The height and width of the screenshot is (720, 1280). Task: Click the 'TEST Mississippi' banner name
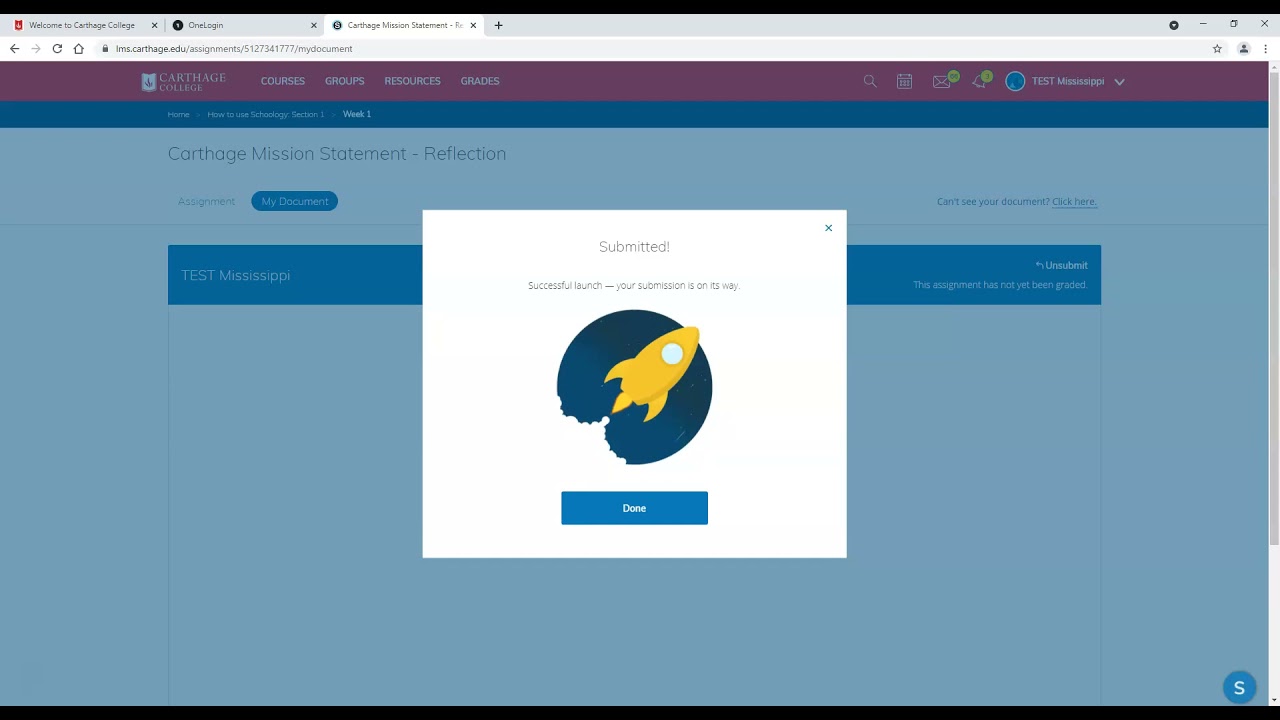click(235, 275)
